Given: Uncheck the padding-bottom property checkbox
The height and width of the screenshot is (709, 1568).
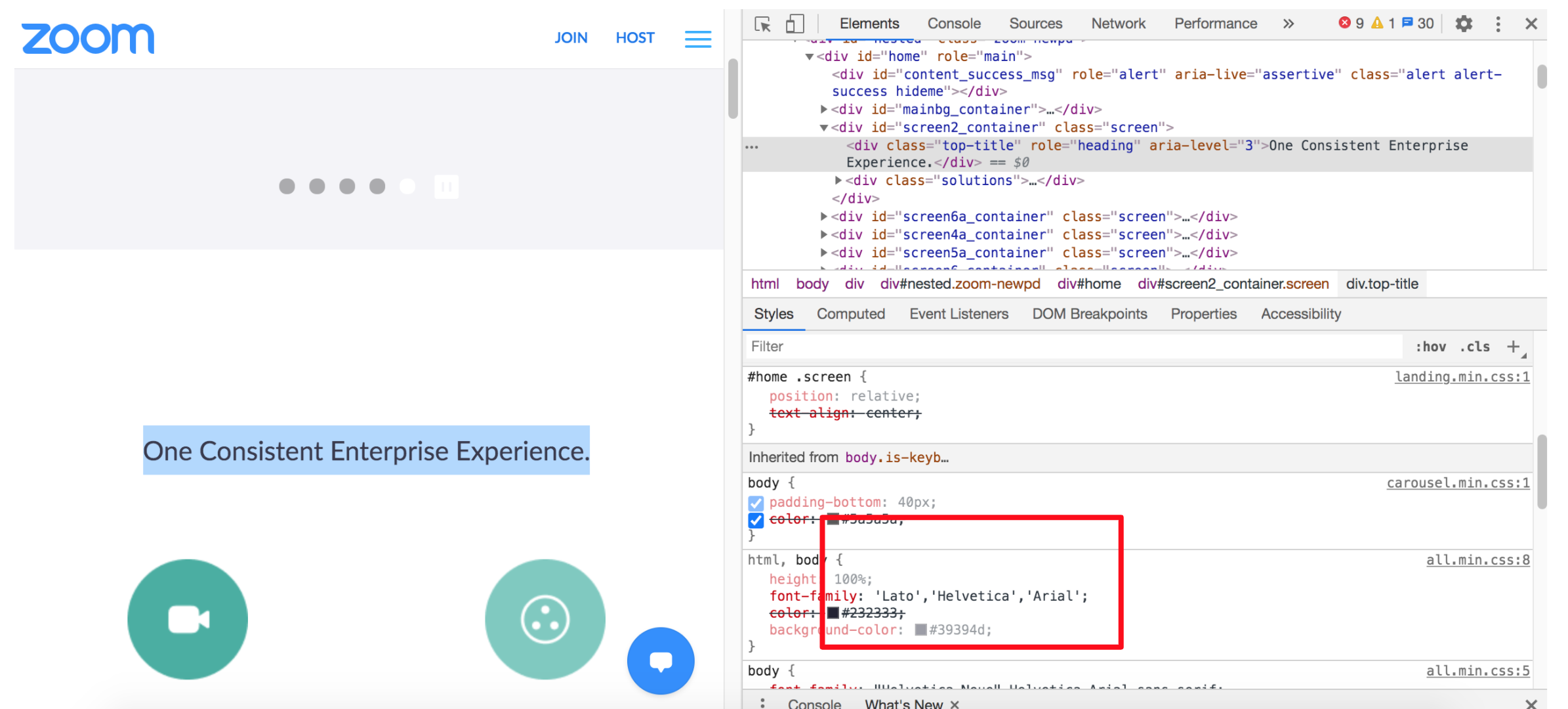Looking at the screenshot, I should click(x=756, y=503).
